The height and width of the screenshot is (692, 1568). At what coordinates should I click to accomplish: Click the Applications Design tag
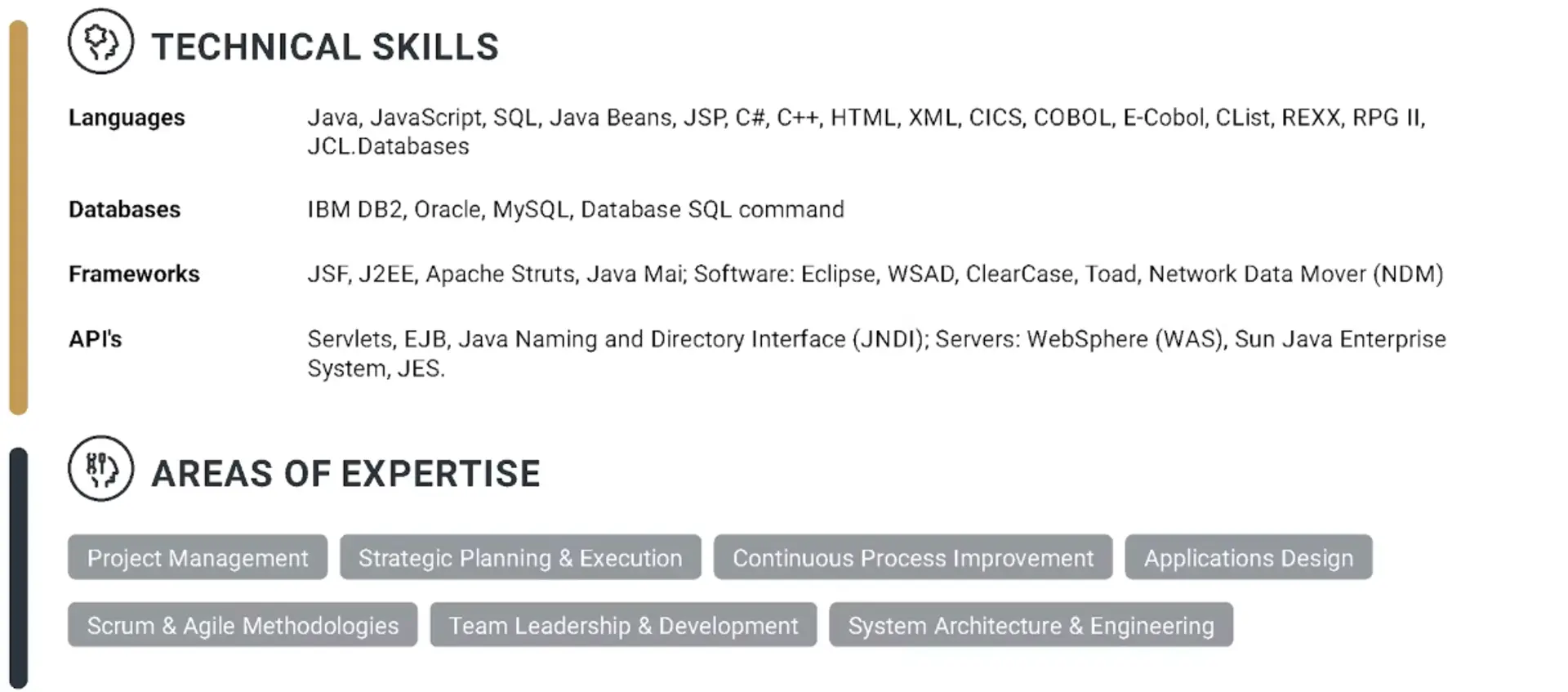coord(1248,557)
